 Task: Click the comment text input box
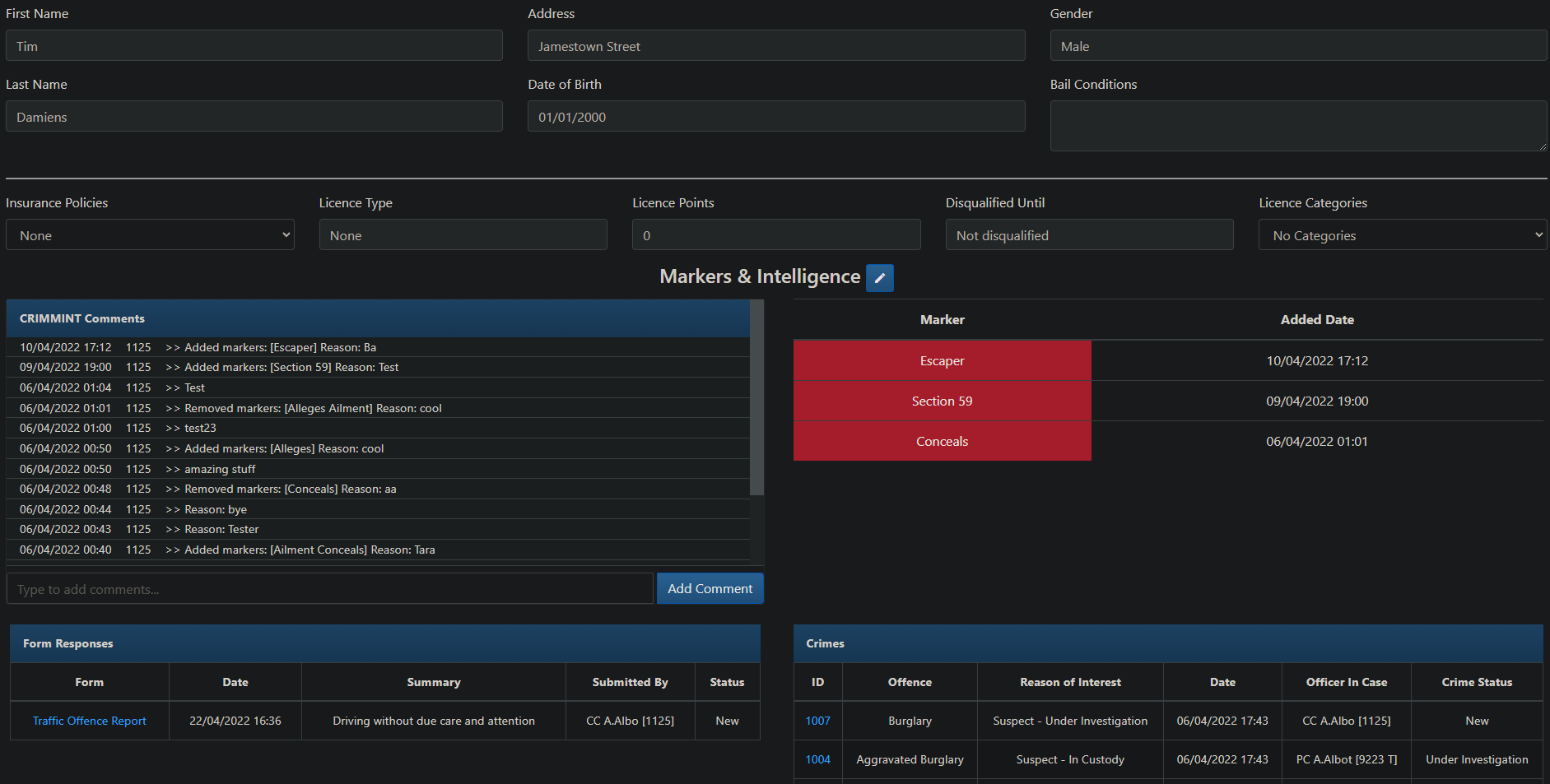329,589
